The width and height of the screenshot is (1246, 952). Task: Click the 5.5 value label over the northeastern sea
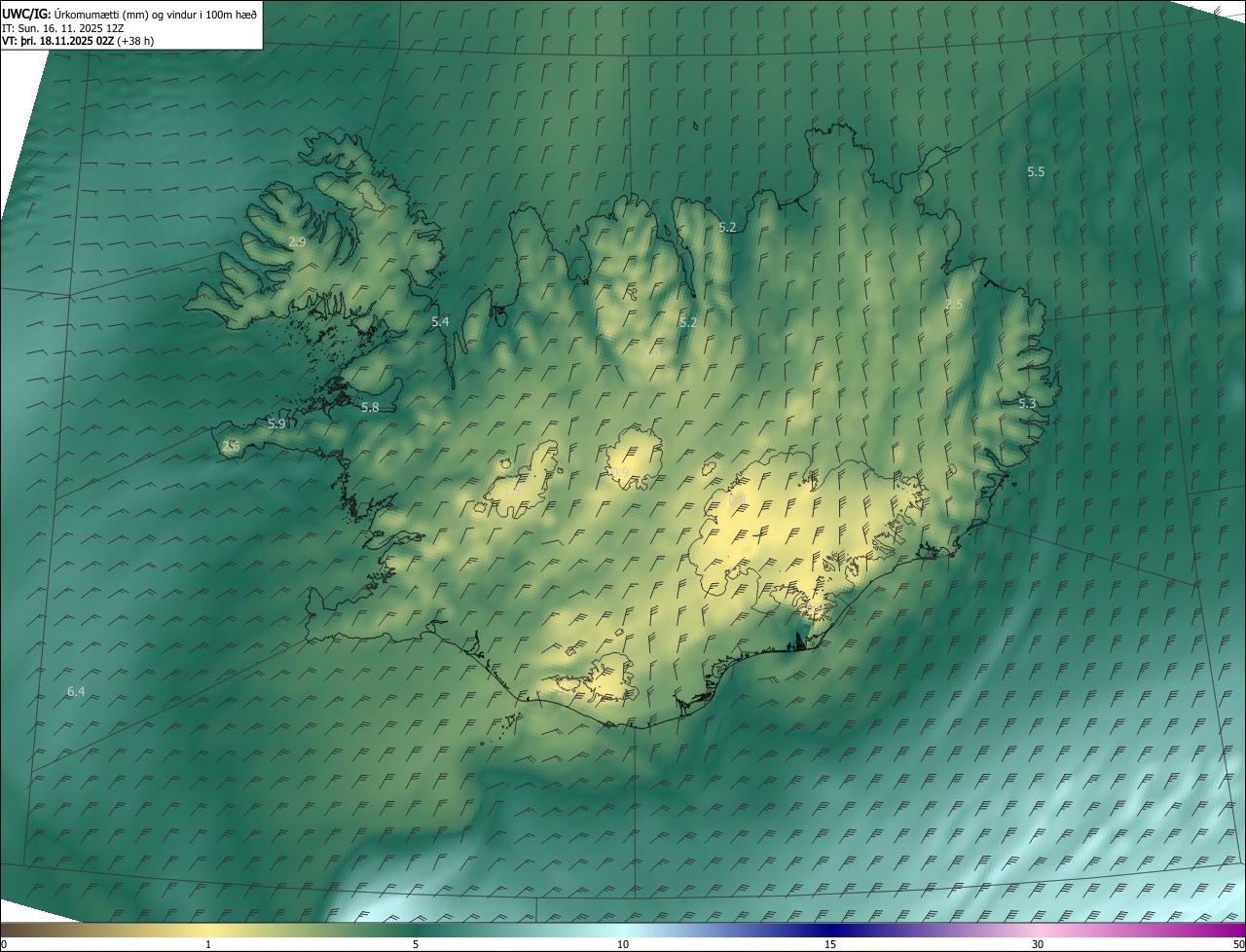[x=1036, y=172]
